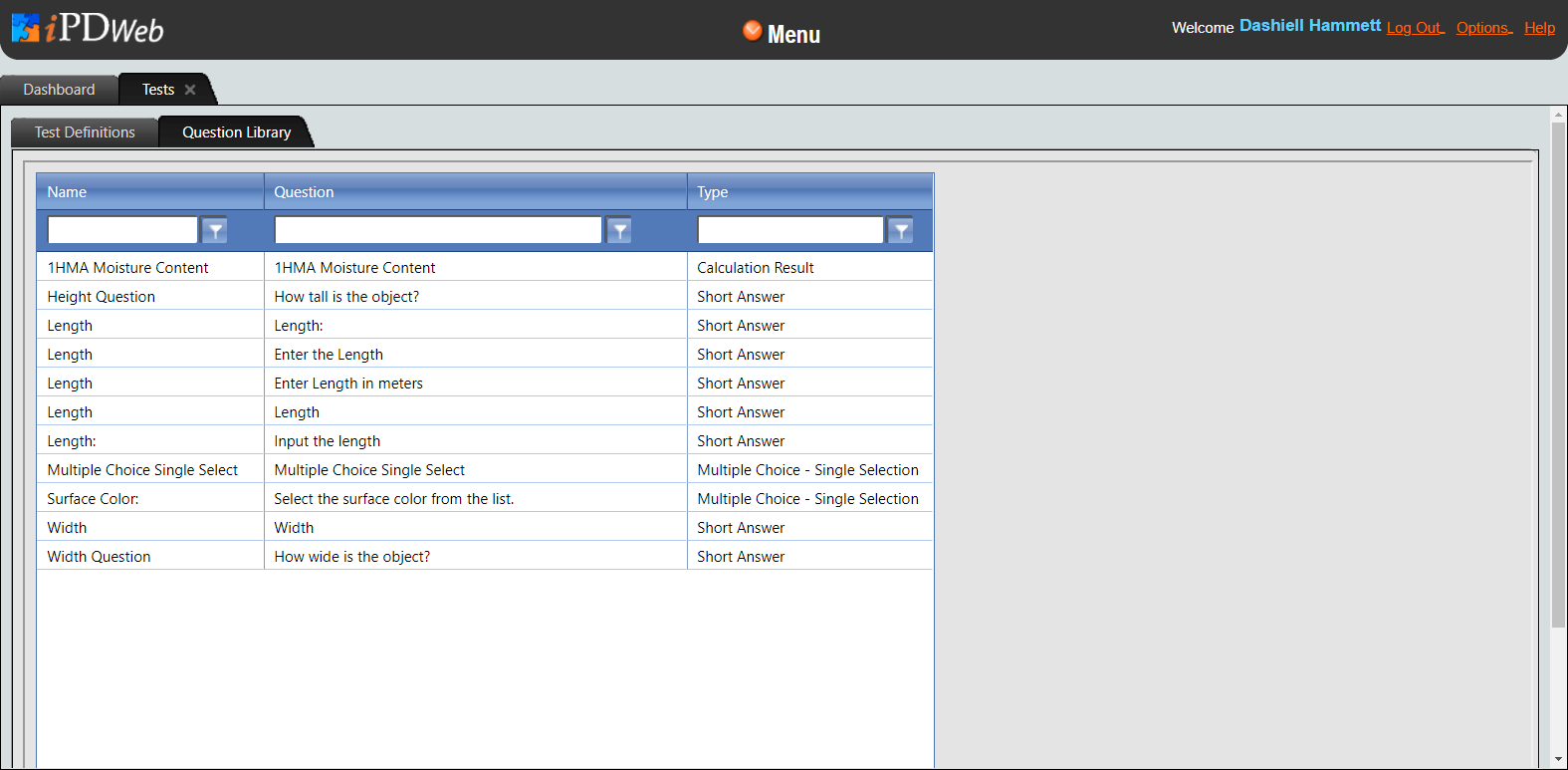This screenshot has width=1568, height=770.
Task: Click the Question column filter icon
Action: [619, 231]
